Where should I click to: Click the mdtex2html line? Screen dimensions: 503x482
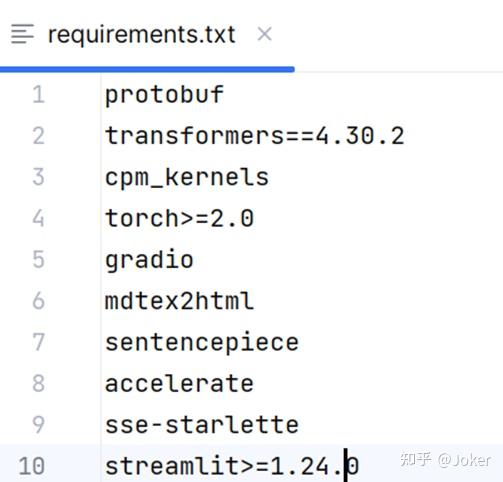pos(179,301)
